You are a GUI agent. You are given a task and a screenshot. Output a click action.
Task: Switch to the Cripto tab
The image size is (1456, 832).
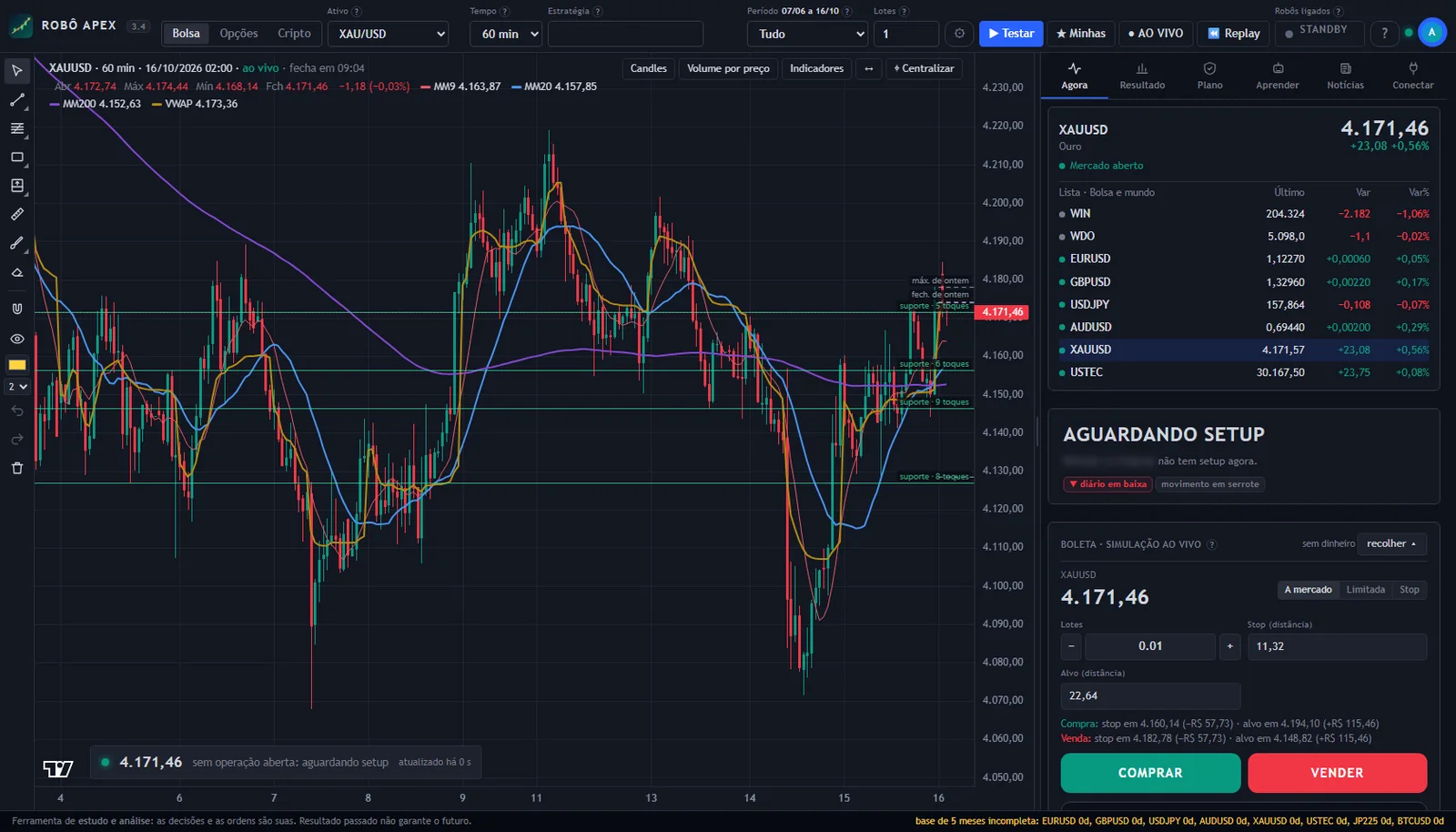pos(294,34)
